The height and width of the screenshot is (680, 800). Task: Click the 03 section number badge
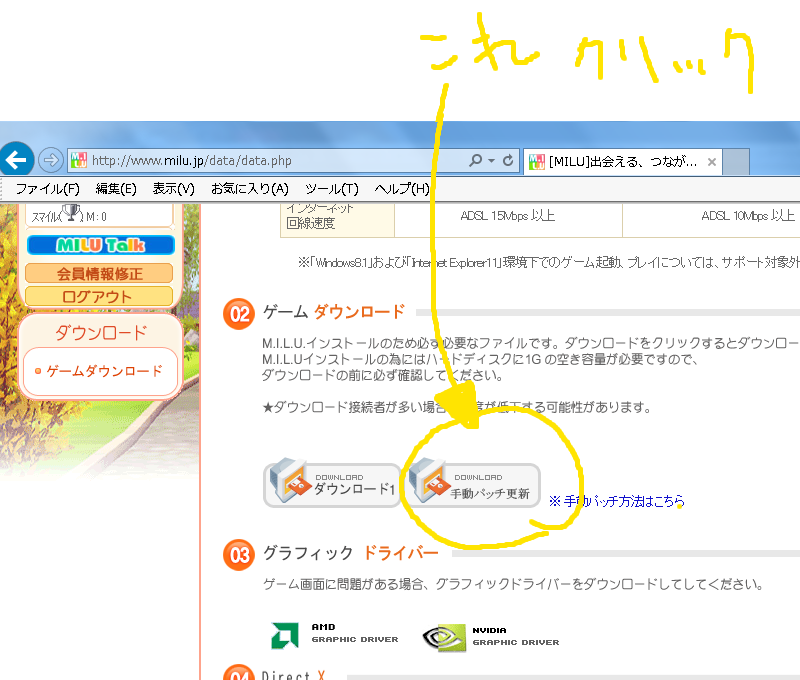coord(239,555)
